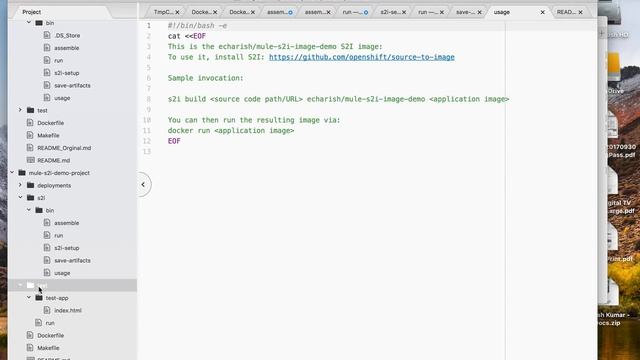Click the folder icon of mule-s2i-demo-project
Image resolution: width=640 pixels, height=360 pixels.
click(22, 173)
